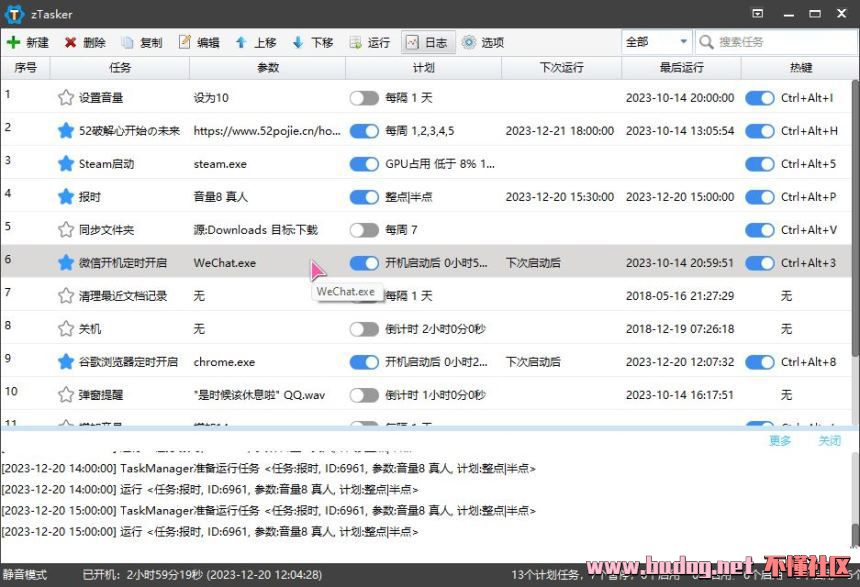Disable hotkey Ctrl+Alt+3 toggle
Screen dimensions: 860x587
[760, 263]
